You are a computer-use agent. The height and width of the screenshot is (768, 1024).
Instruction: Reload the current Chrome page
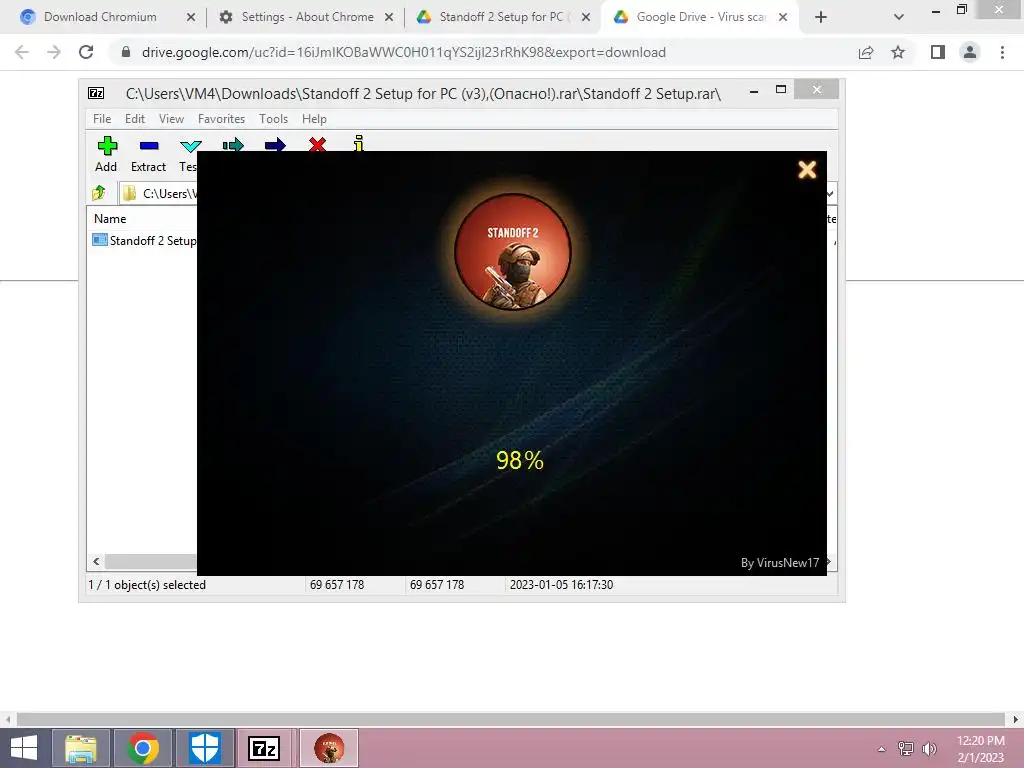tap(86, 52)
